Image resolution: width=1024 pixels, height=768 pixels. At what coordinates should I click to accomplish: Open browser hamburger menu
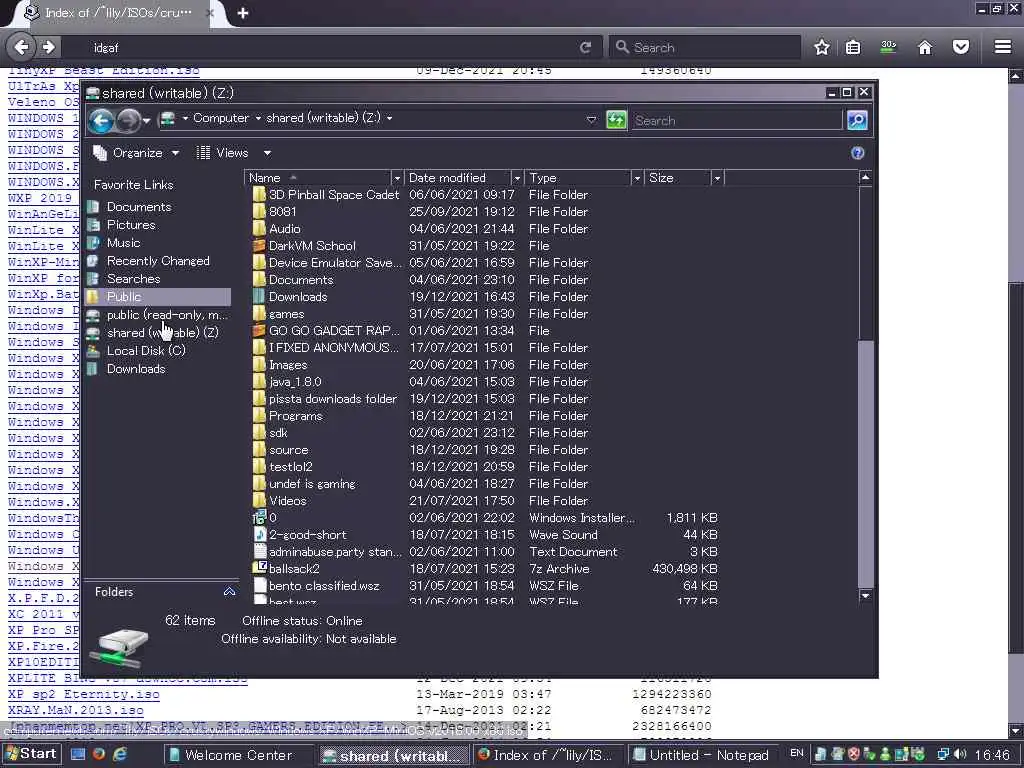click(x=1003, y=47)
